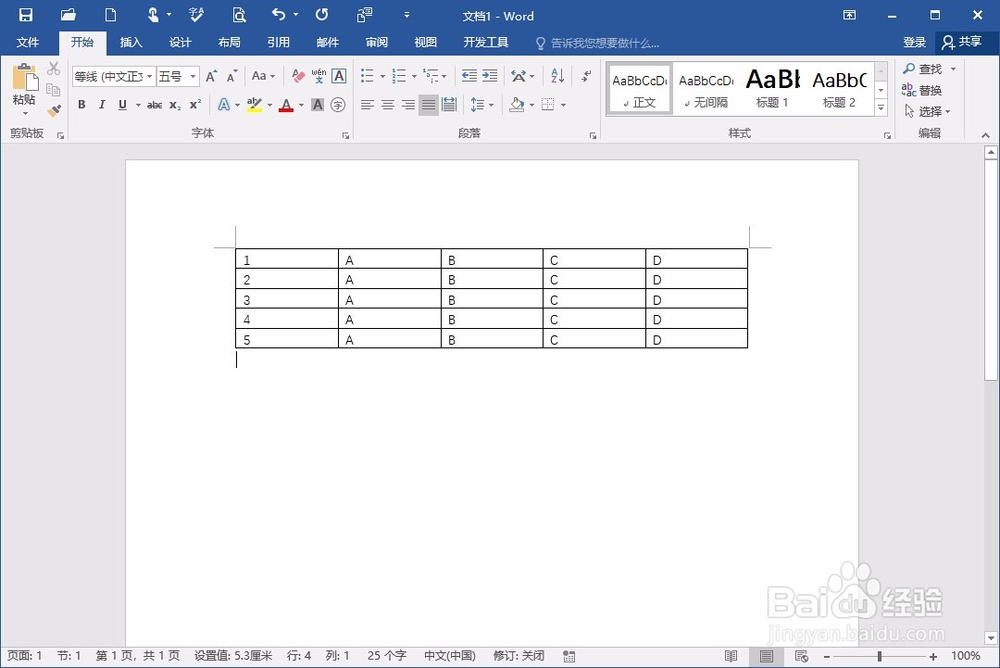Align text left
This screenshot has height=668, width=1000.
pos(367,105)
